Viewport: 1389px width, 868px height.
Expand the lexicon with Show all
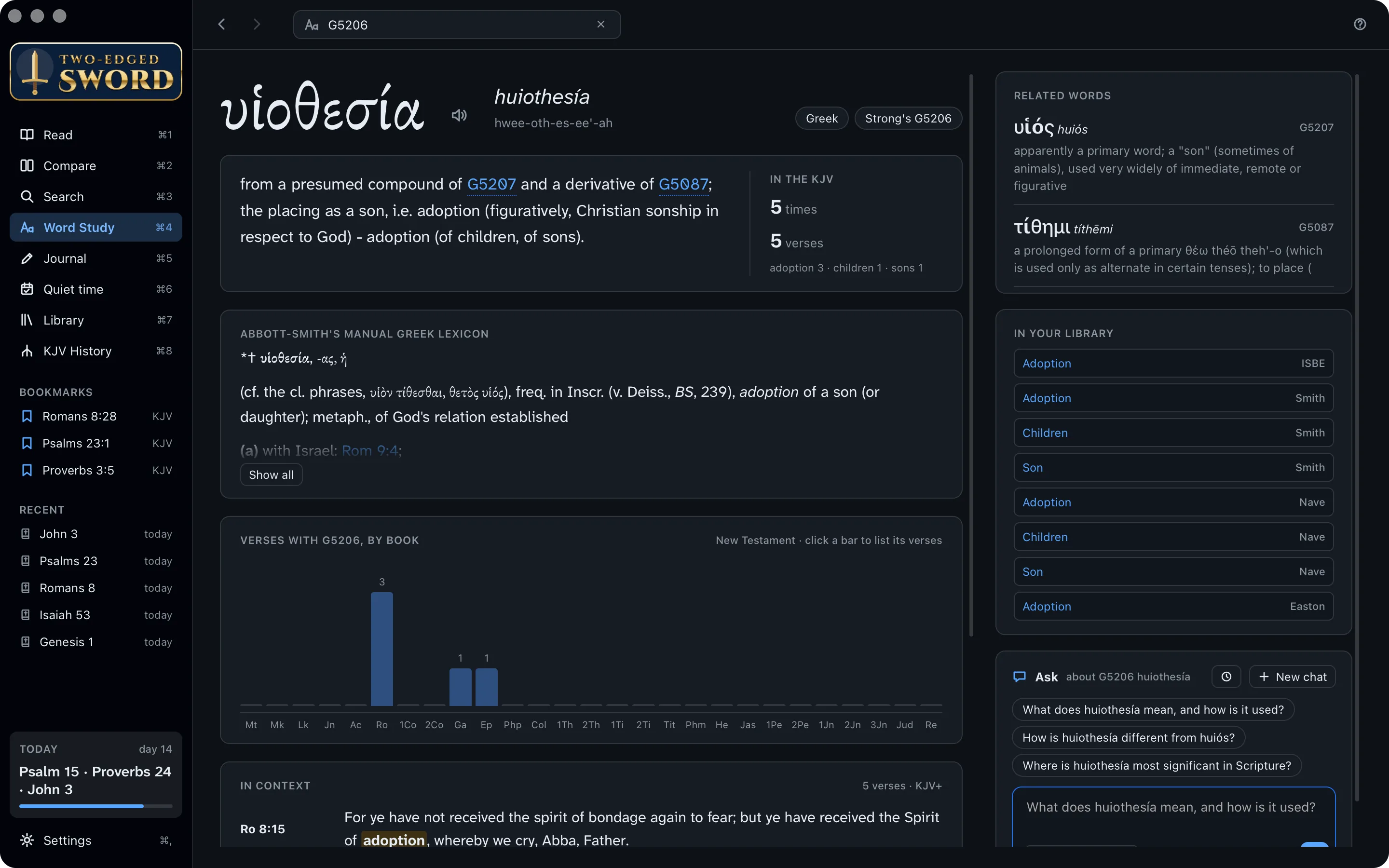pos(271,475)
